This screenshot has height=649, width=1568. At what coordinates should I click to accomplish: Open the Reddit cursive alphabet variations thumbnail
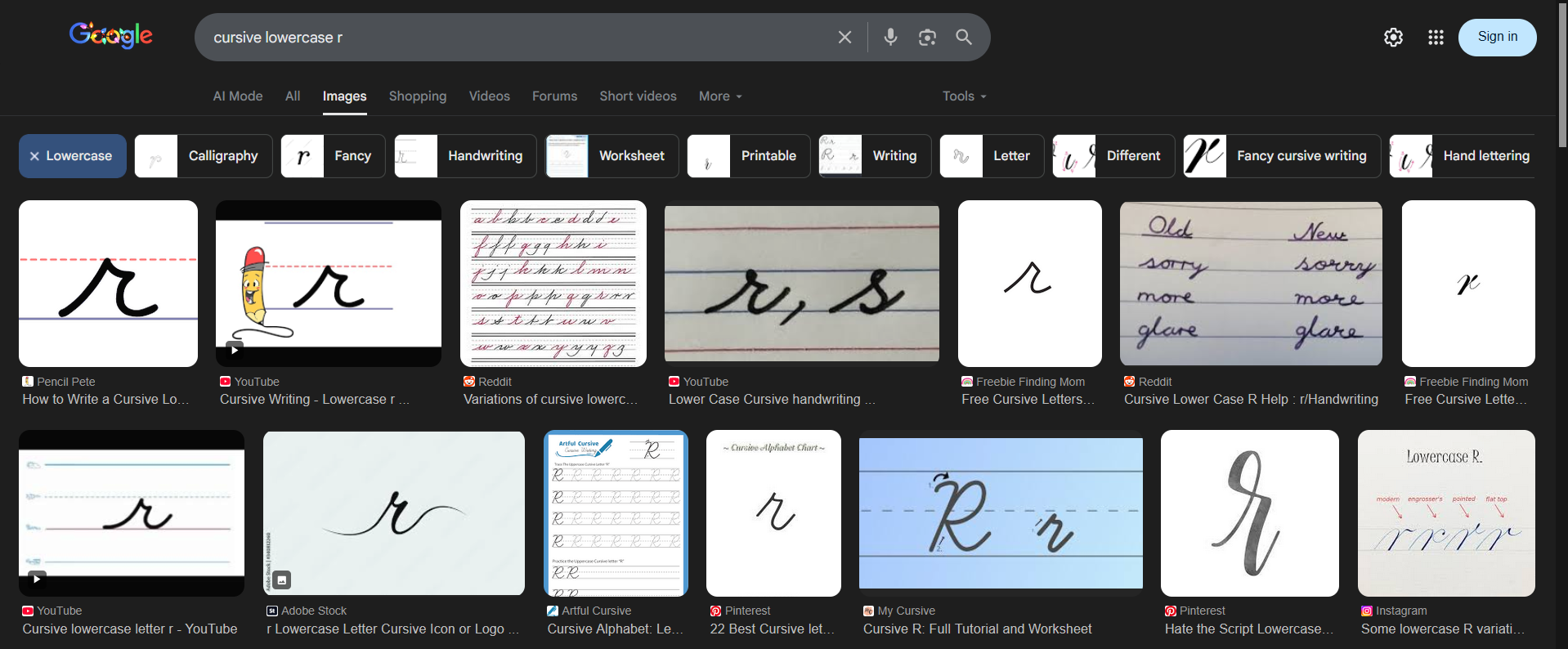(553, 284)
